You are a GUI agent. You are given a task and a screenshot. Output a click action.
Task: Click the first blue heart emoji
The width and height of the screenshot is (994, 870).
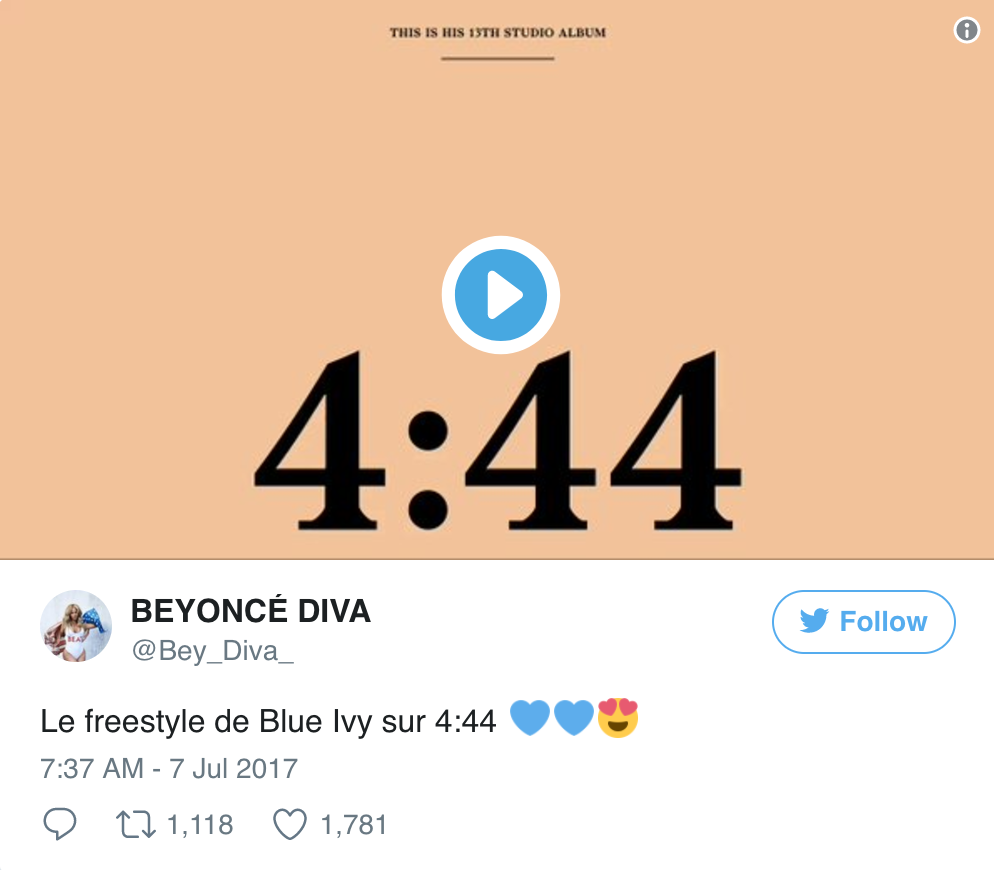click(x=529, y=718)
